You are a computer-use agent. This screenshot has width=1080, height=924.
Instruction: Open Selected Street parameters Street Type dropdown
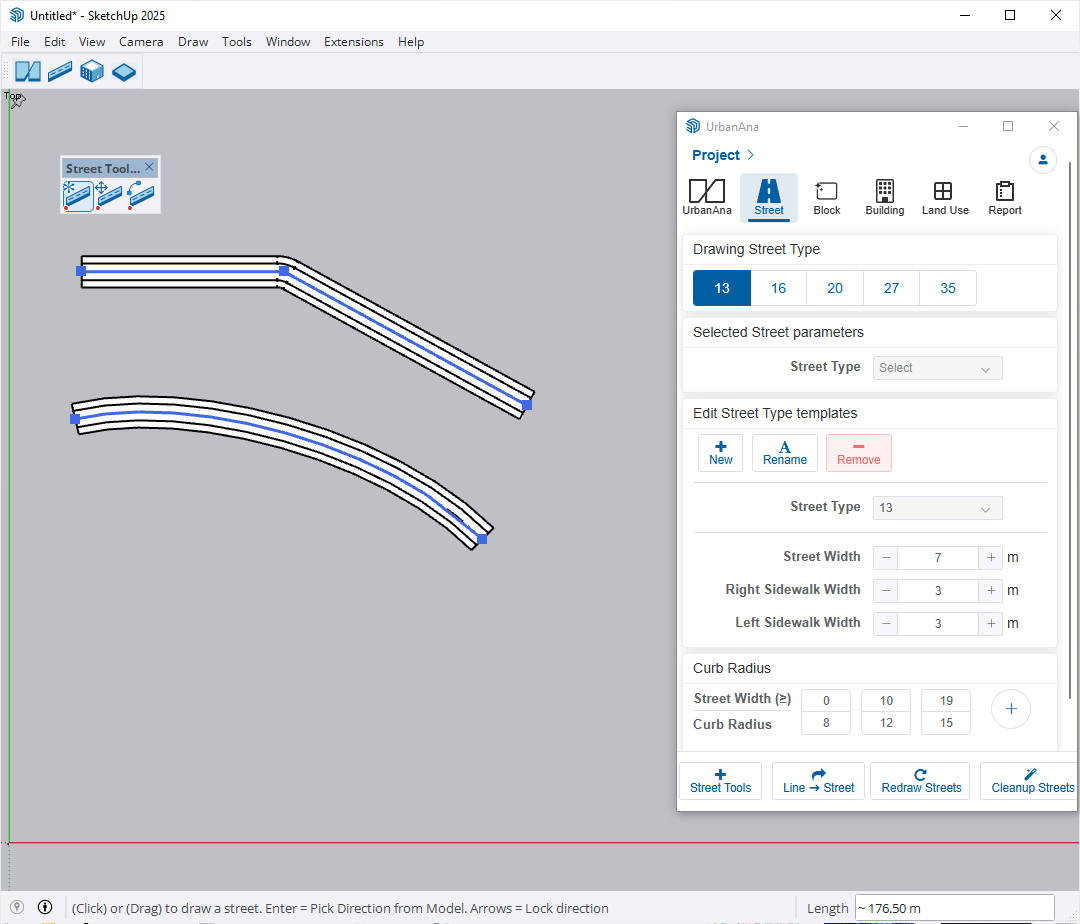click(937, 368)
